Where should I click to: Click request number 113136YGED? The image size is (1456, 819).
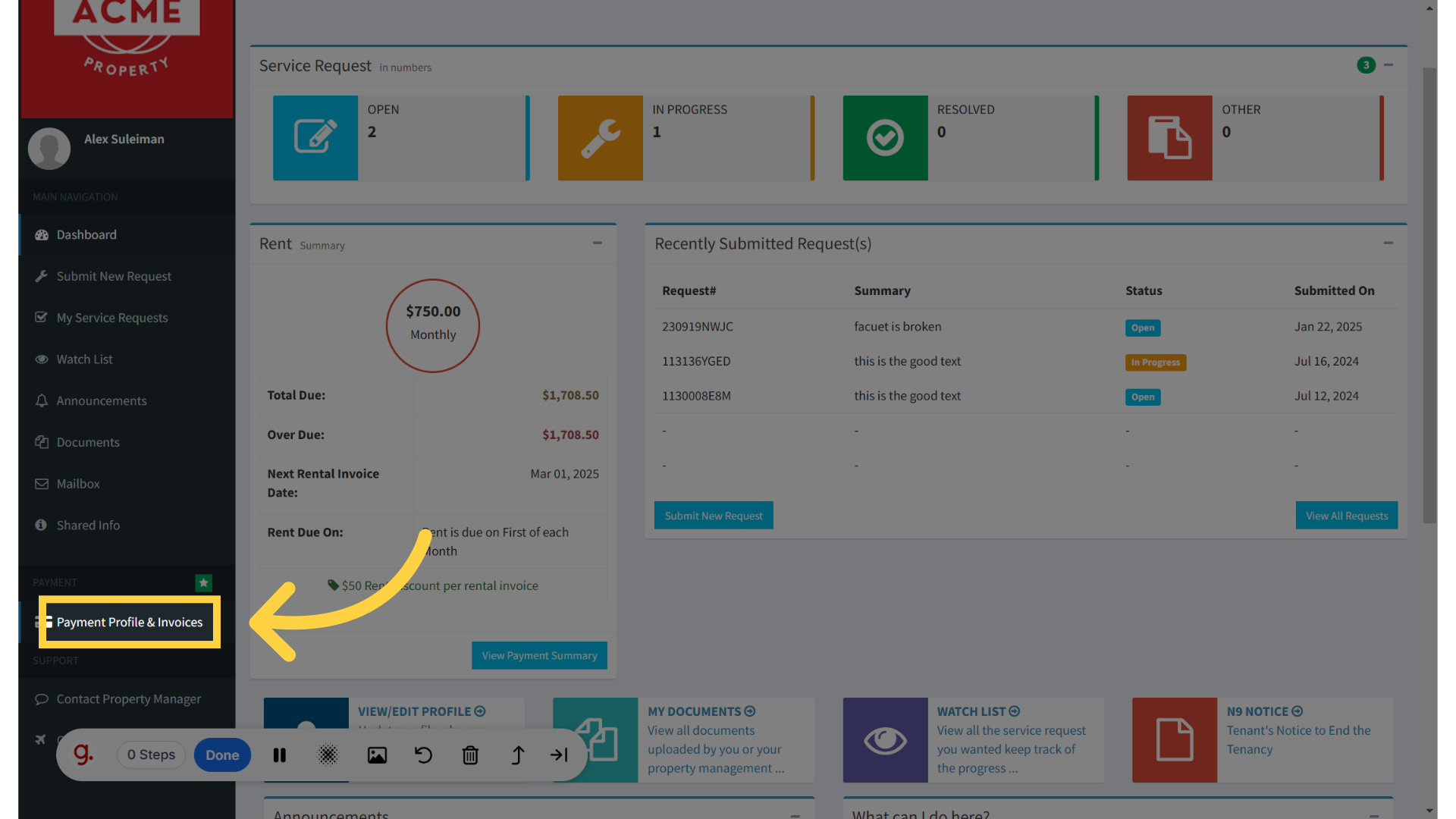tap(696, 362)
